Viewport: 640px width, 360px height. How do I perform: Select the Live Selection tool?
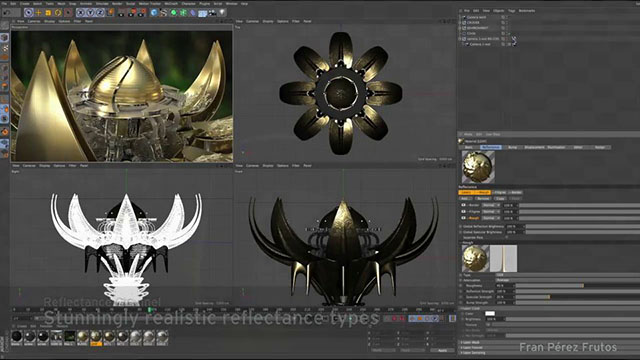point(28,13)
